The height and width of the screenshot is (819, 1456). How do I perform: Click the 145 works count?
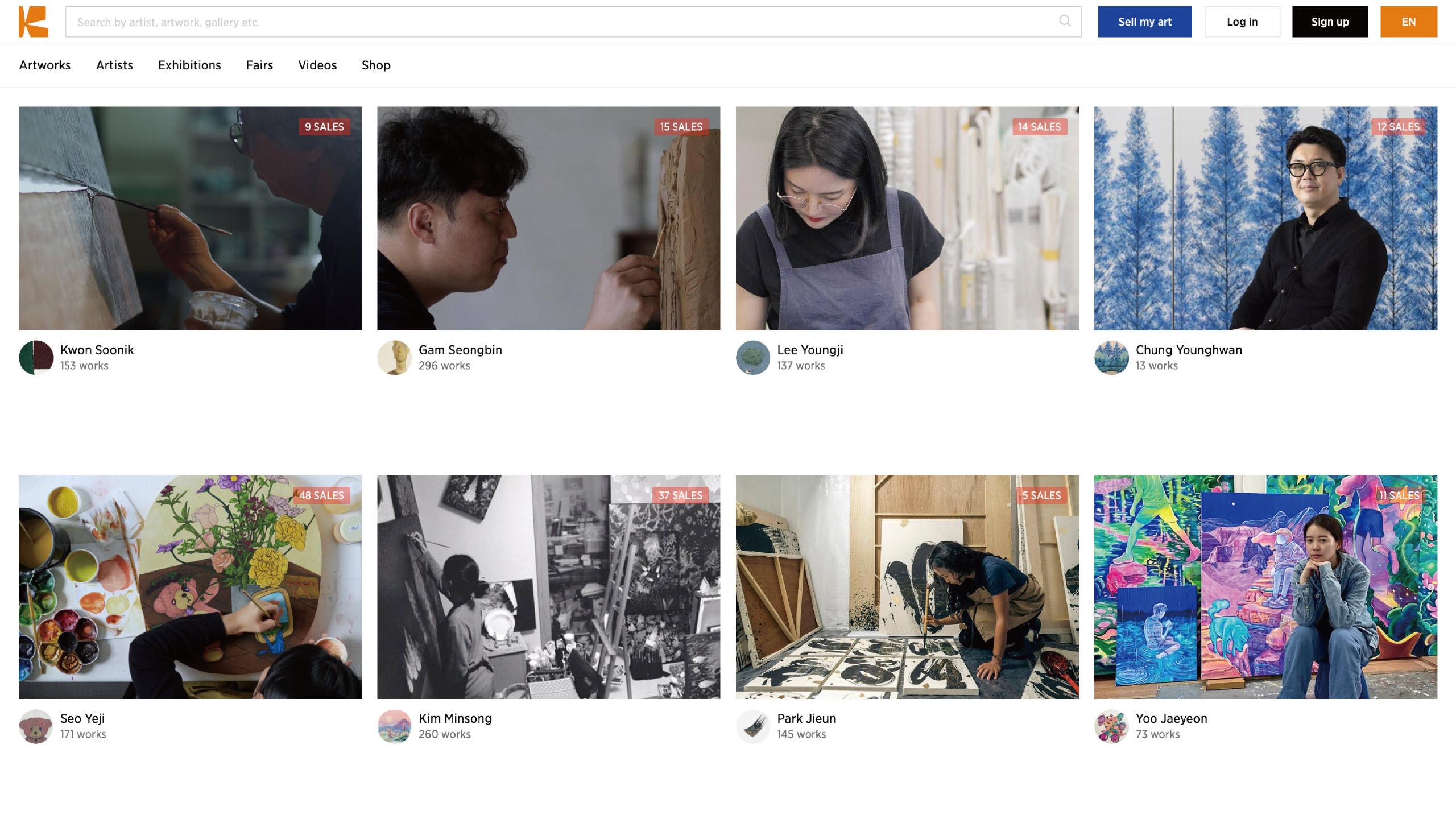801,734
